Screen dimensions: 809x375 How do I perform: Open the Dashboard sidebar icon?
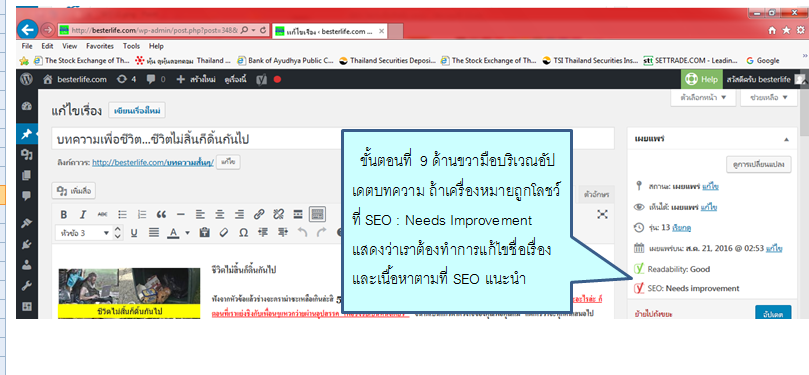point(27,106)
